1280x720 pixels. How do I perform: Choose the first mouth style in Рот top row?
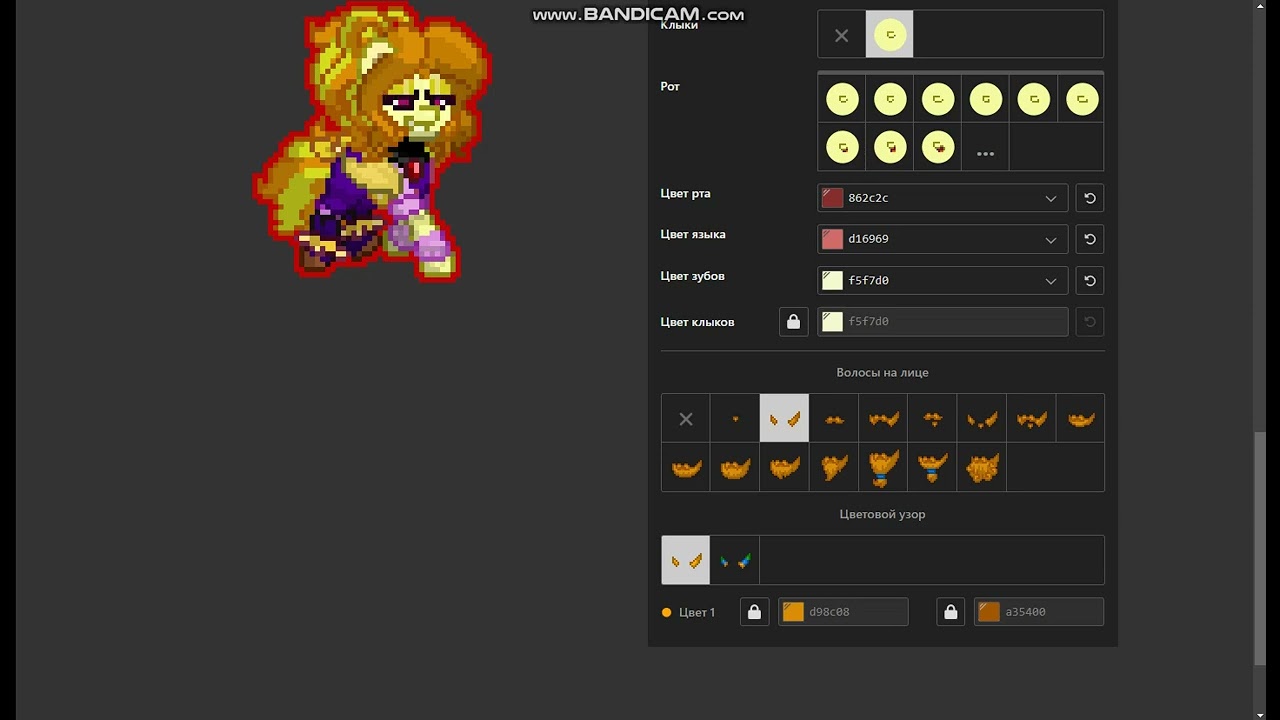(x=842, y=99)
